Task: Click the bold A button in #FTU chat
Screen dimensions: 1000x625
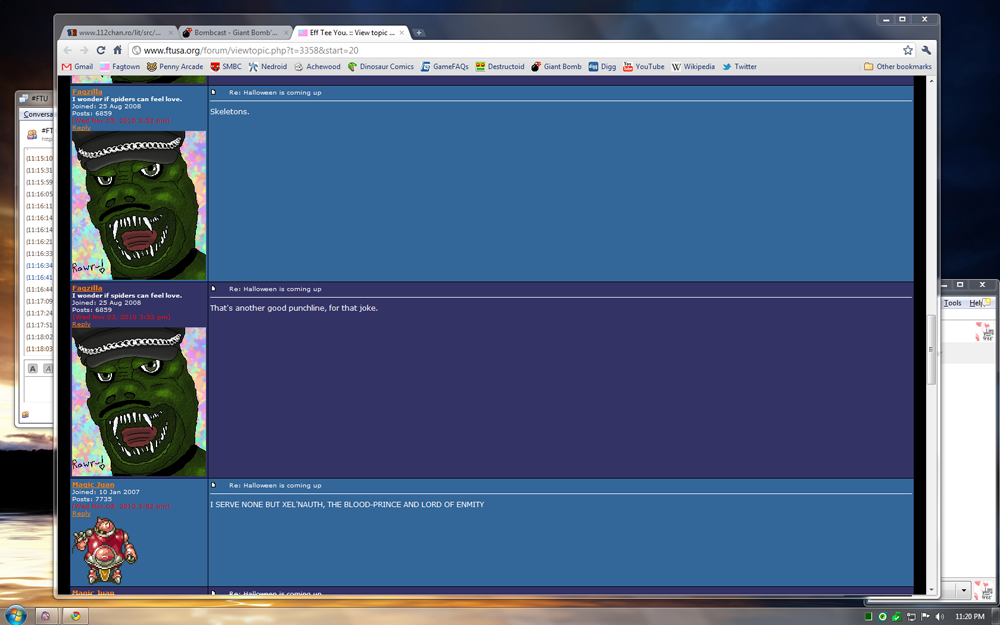Action: click(33, 369)
